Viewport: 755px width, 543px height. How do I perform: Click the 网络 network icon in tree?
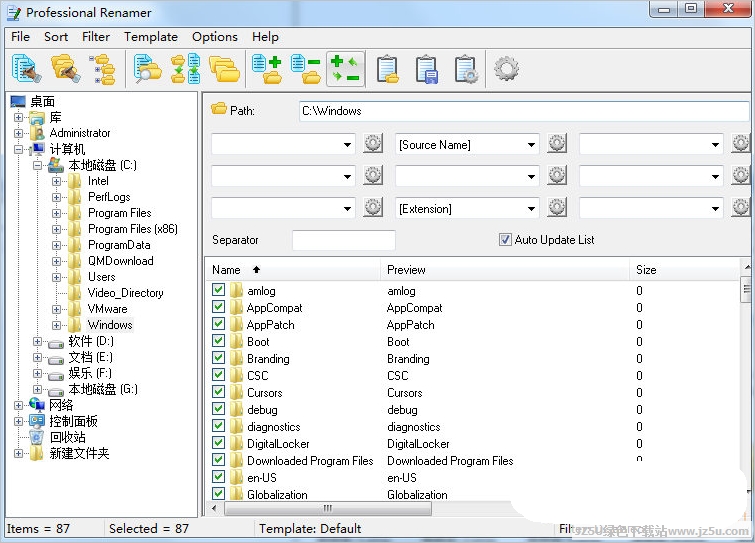[37, 405]
